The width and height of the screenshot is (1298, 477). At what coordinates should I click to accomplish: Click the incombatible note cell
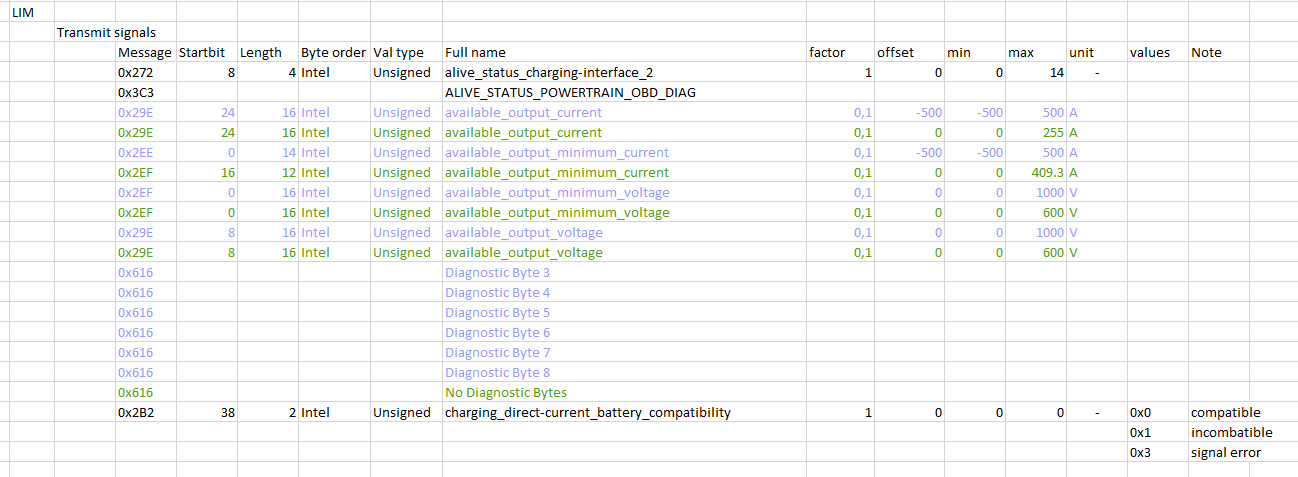click(x=1232, y=432)
